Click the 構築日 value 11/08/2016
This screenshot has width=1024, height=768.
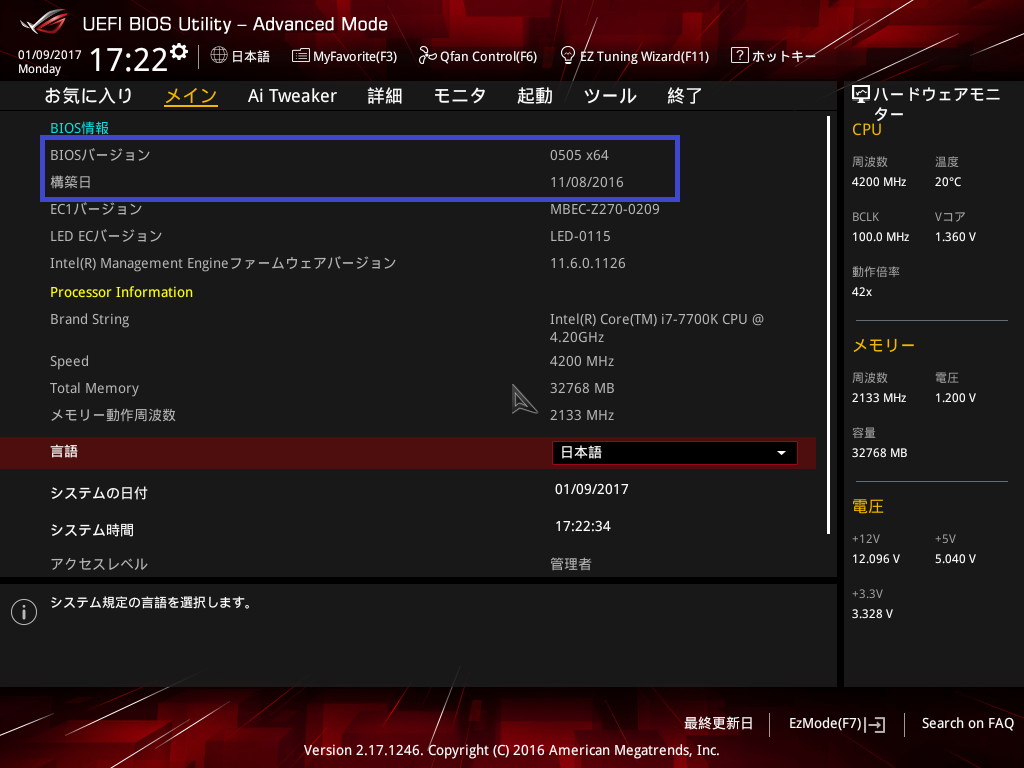click(586, 182)
